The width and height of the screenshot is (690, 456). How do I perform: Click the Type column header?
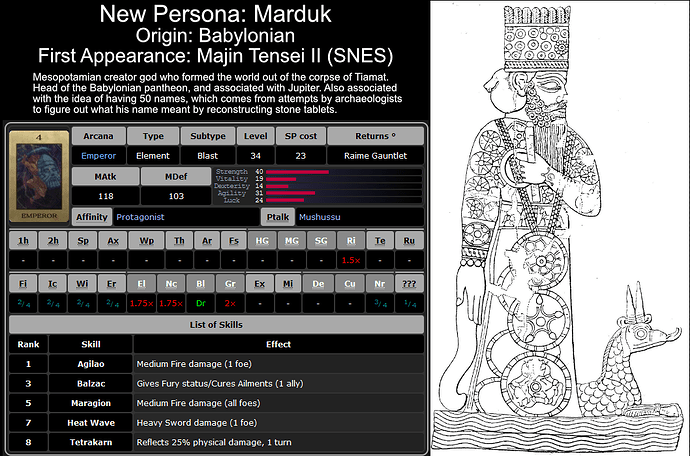click(x=153, y=136)
